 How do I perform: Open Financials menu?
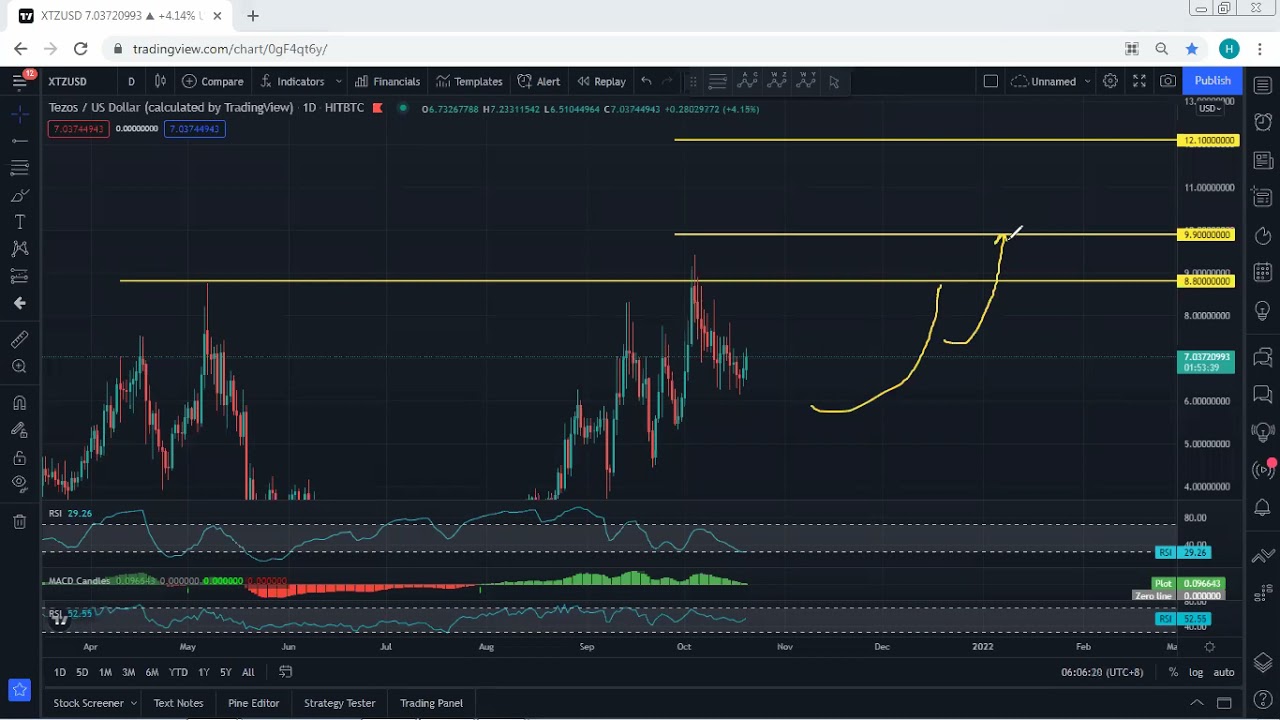pos(387,82)
